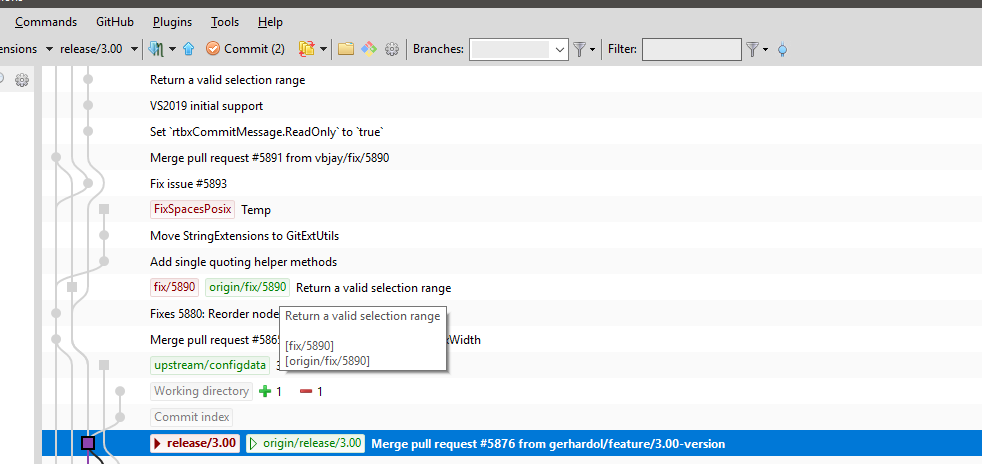Open settings gear icon in toolbar

pos(392,49)
